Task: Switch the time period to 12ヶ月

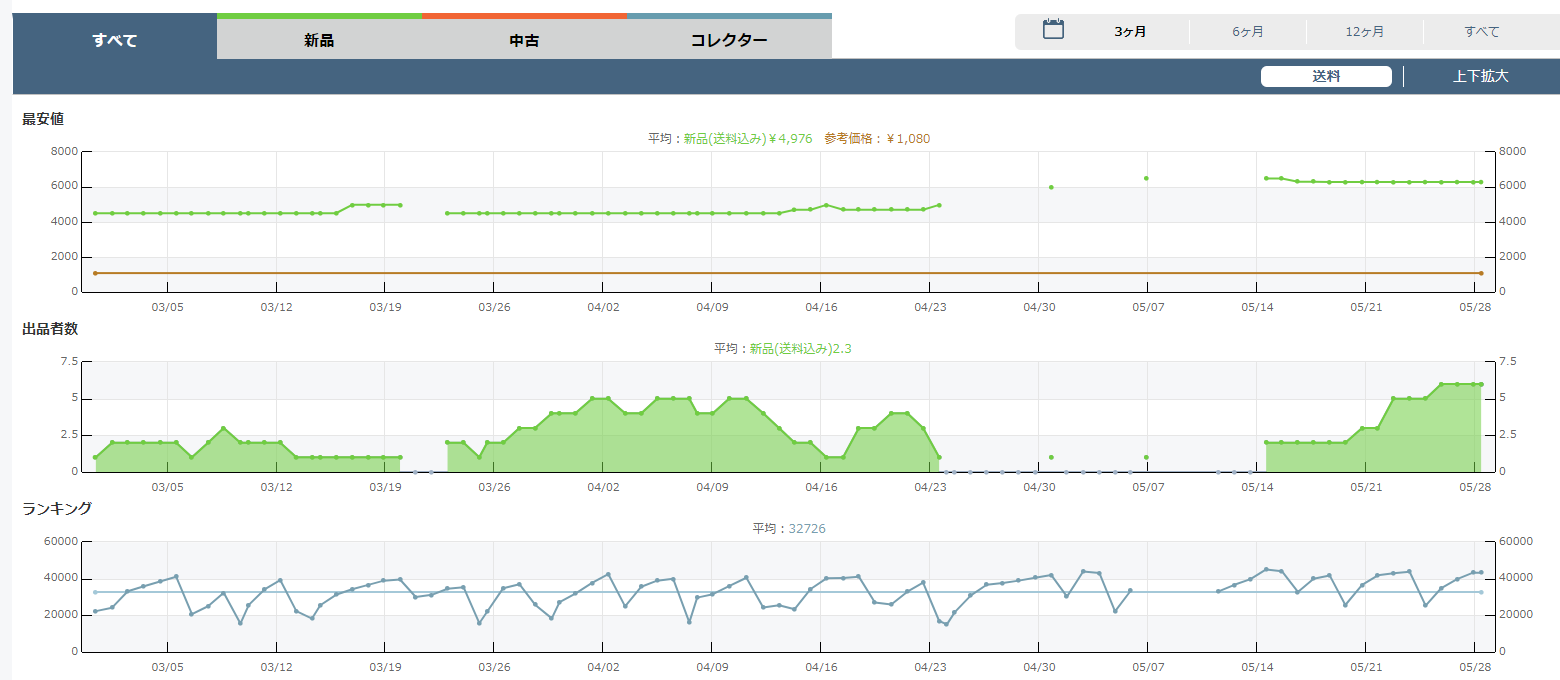Action: pyautogui.click(x=1364, y=32)
